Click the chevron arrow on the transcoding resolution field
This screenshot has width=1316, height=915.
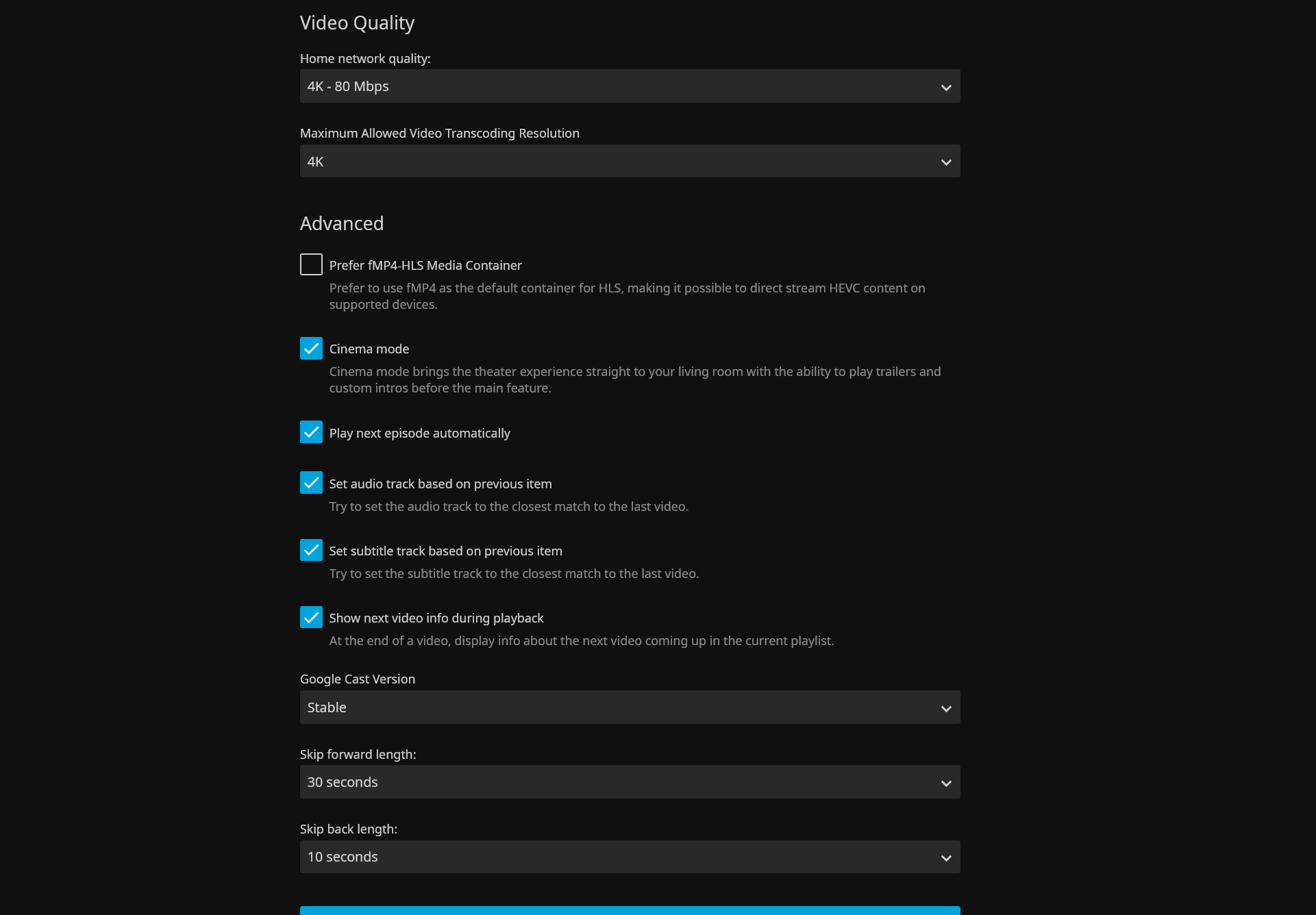point(946,162)
